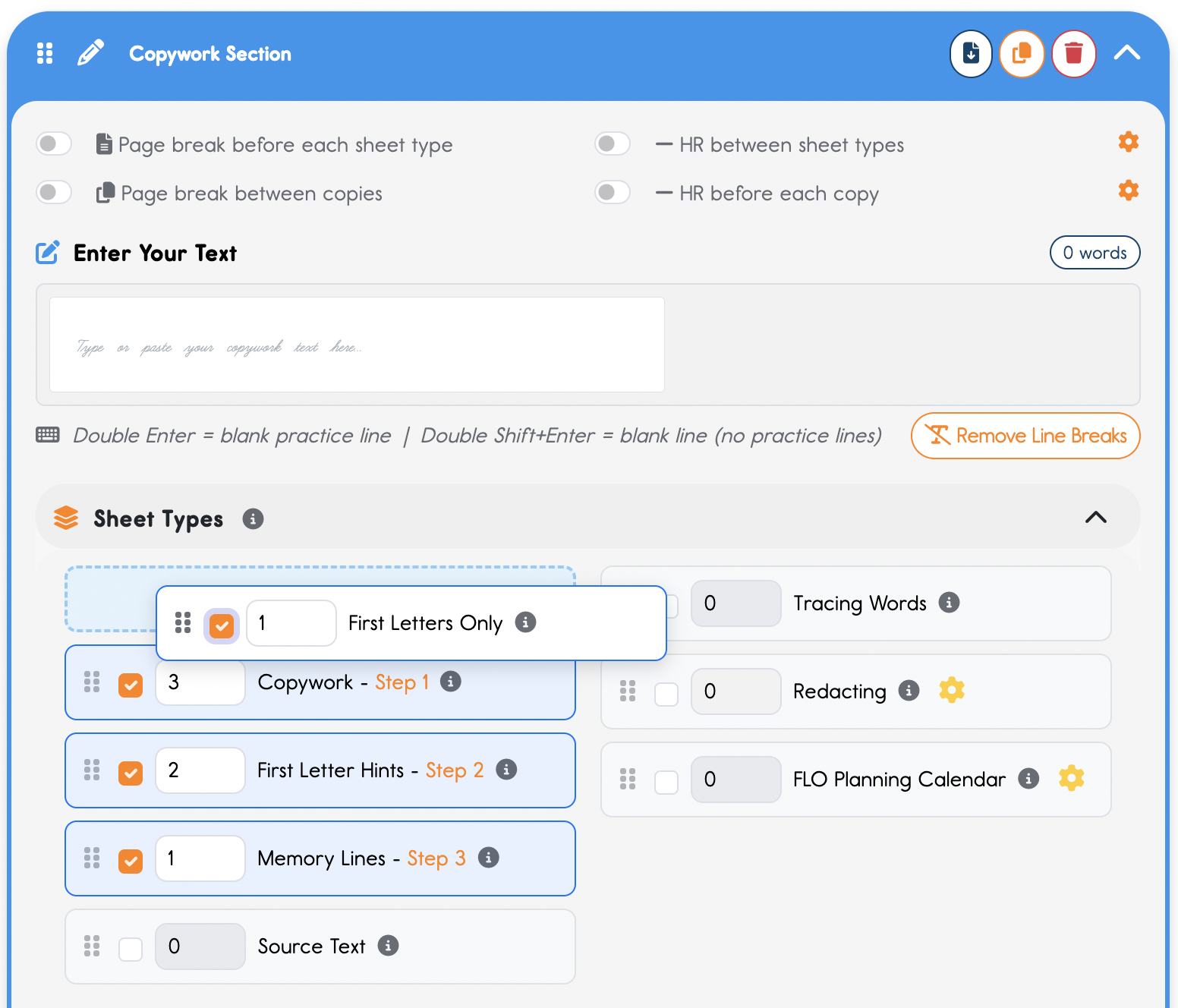This screenshot has width=1178, height=1008.
Task: Collapse the Copywork Section with header chevron
Action: coord(1126,53)
